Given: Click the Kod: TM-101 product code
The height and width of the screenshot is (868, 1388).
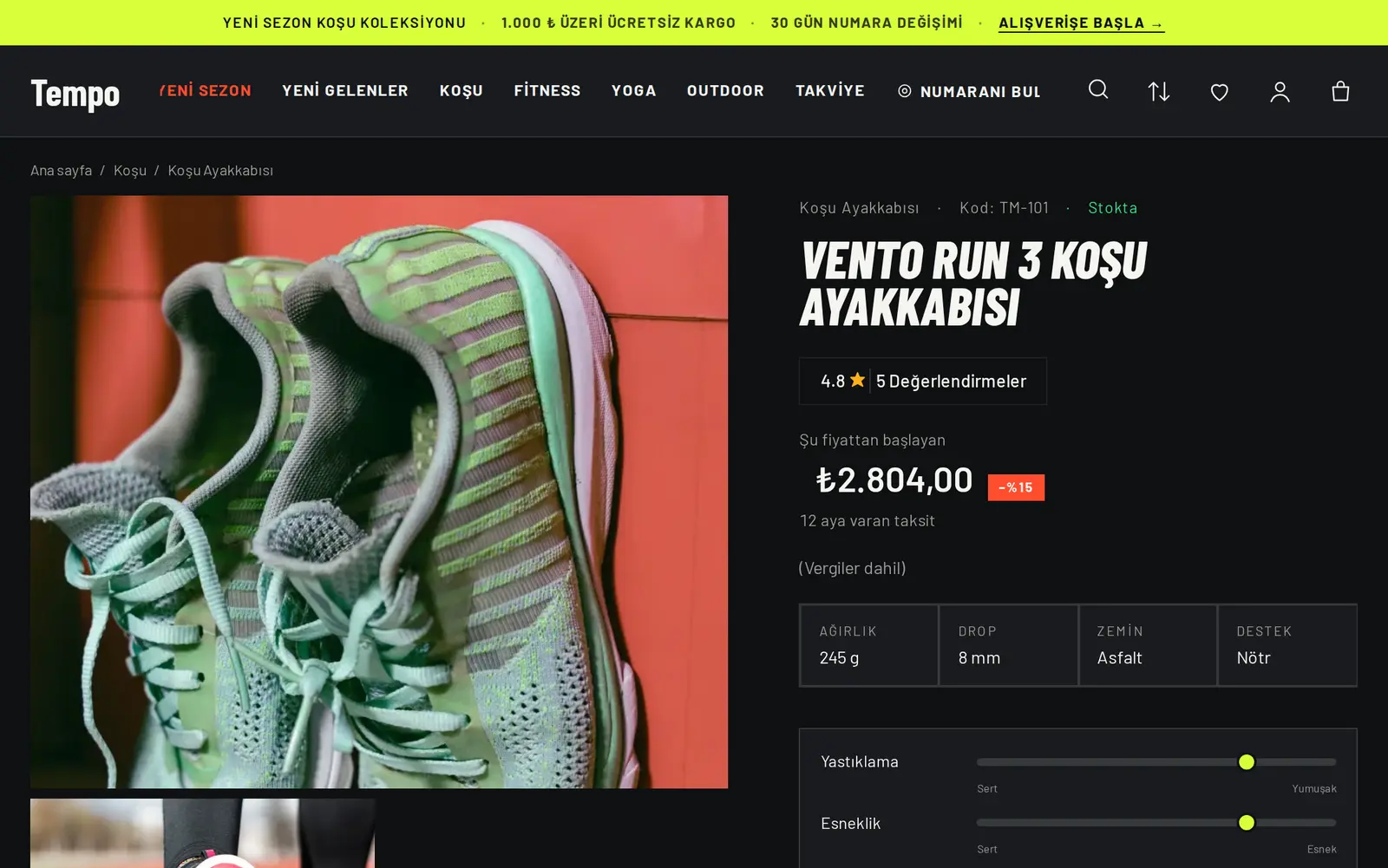Looking at the screenshot, I should point(1004,207).
